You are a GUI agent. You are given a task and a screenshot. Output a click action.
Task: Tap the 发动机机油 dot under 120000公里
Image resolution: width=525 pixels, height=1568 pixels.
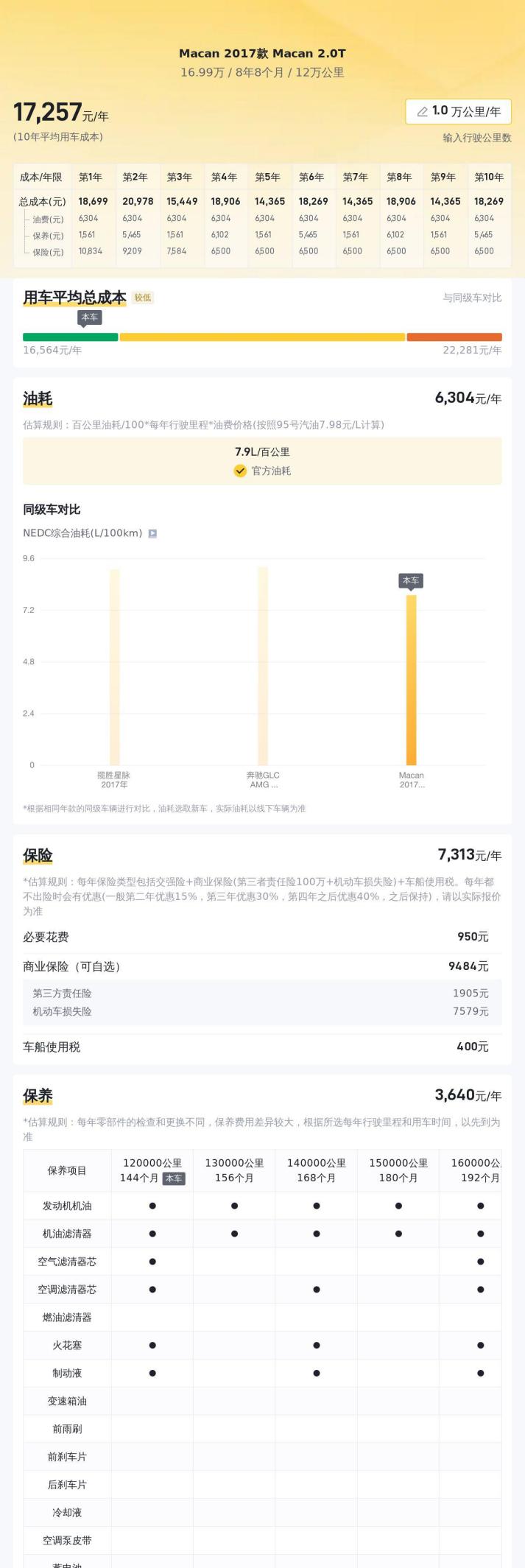pyautogui.click(x=152, y=1206)
